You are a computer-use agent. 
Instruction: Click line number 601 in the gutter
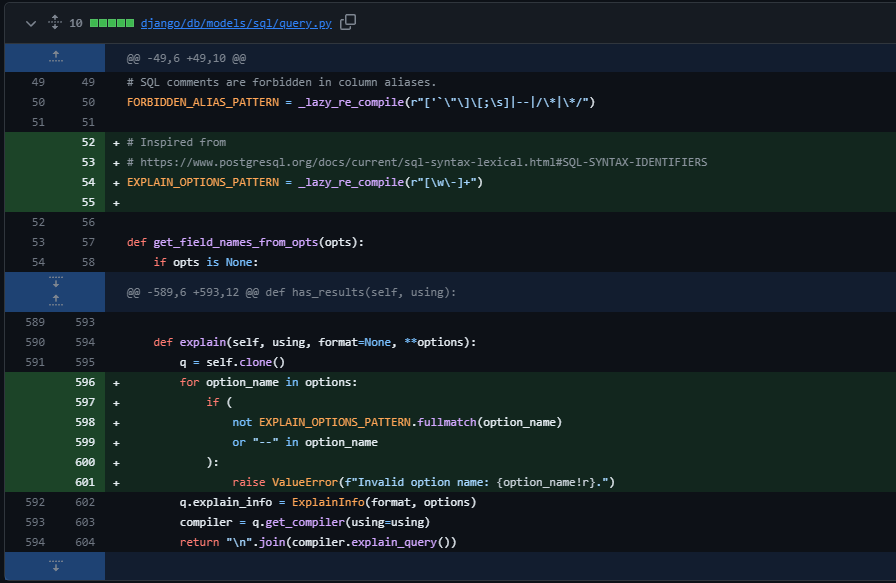[x=84, y=481]
